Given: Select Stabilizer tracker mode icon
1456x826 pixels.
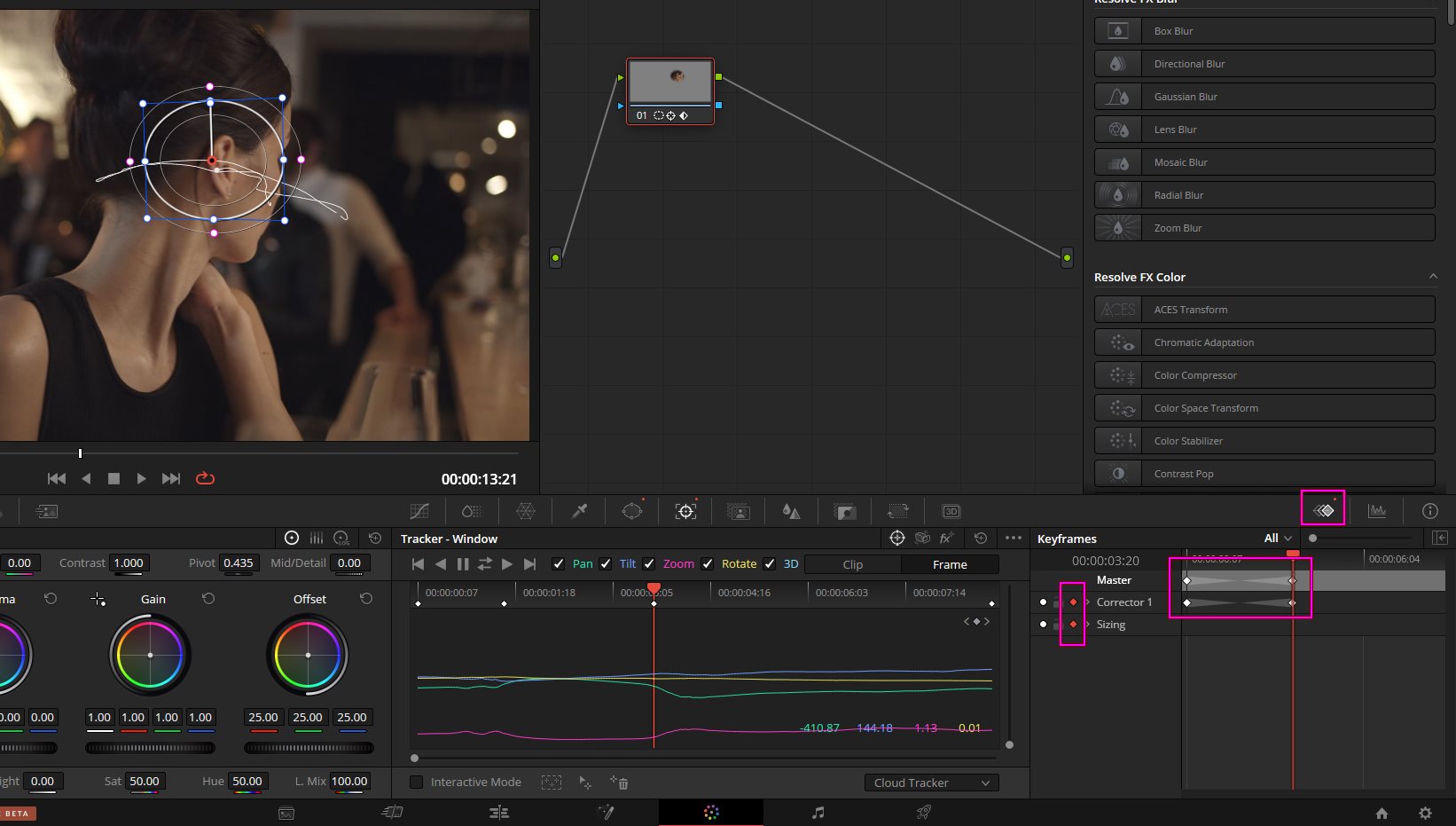Looking at the screenshot, I should pyautogui.click(x=922, y=538).
